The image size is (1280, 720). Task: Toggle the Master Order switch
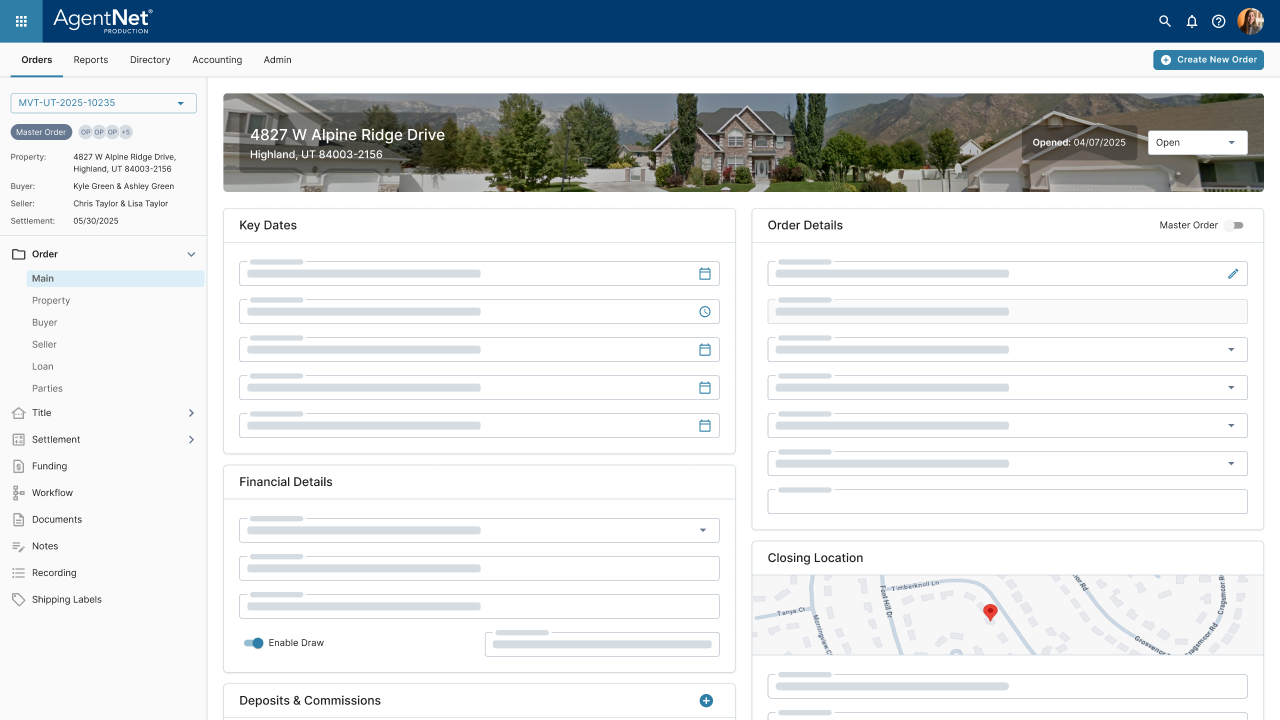click(x=1235, y=226)
